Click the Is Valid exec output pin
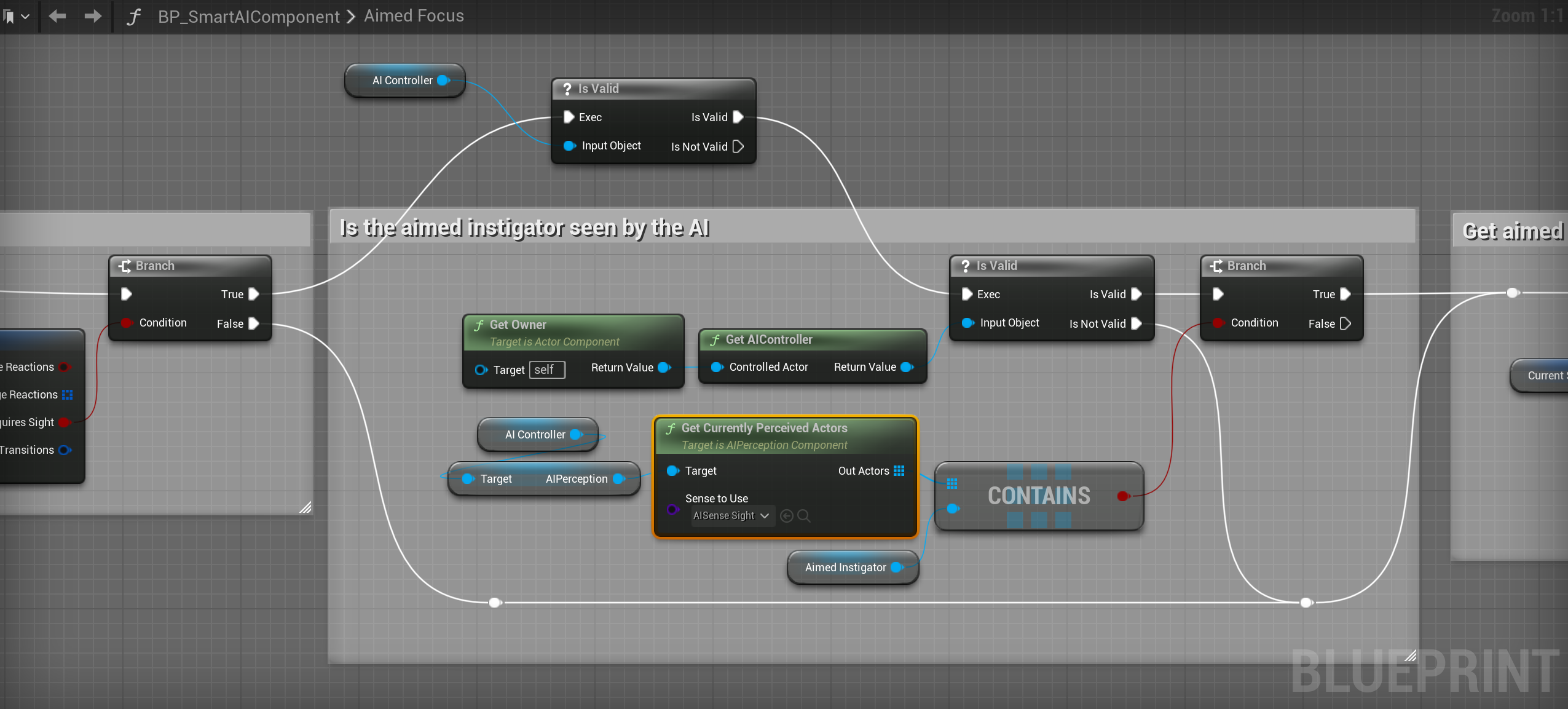 click(737, 117)
